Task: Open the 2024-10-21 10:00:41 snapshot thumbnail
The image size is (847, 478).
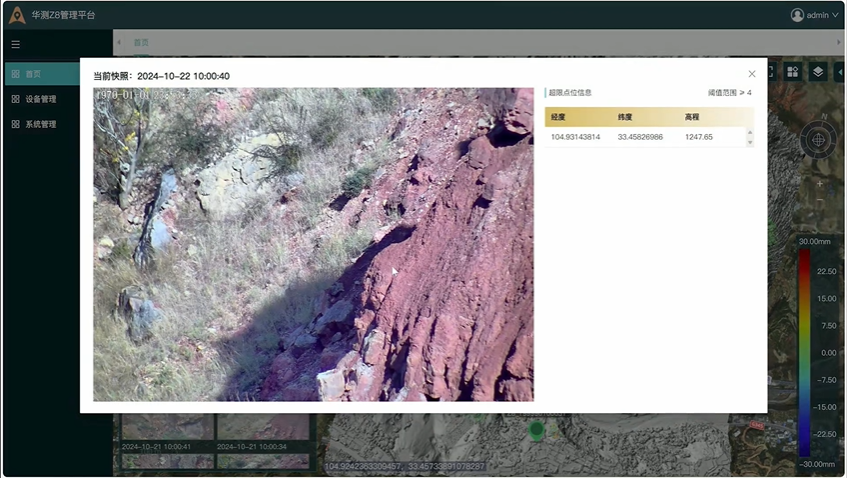Action: (x=167, y=433)
